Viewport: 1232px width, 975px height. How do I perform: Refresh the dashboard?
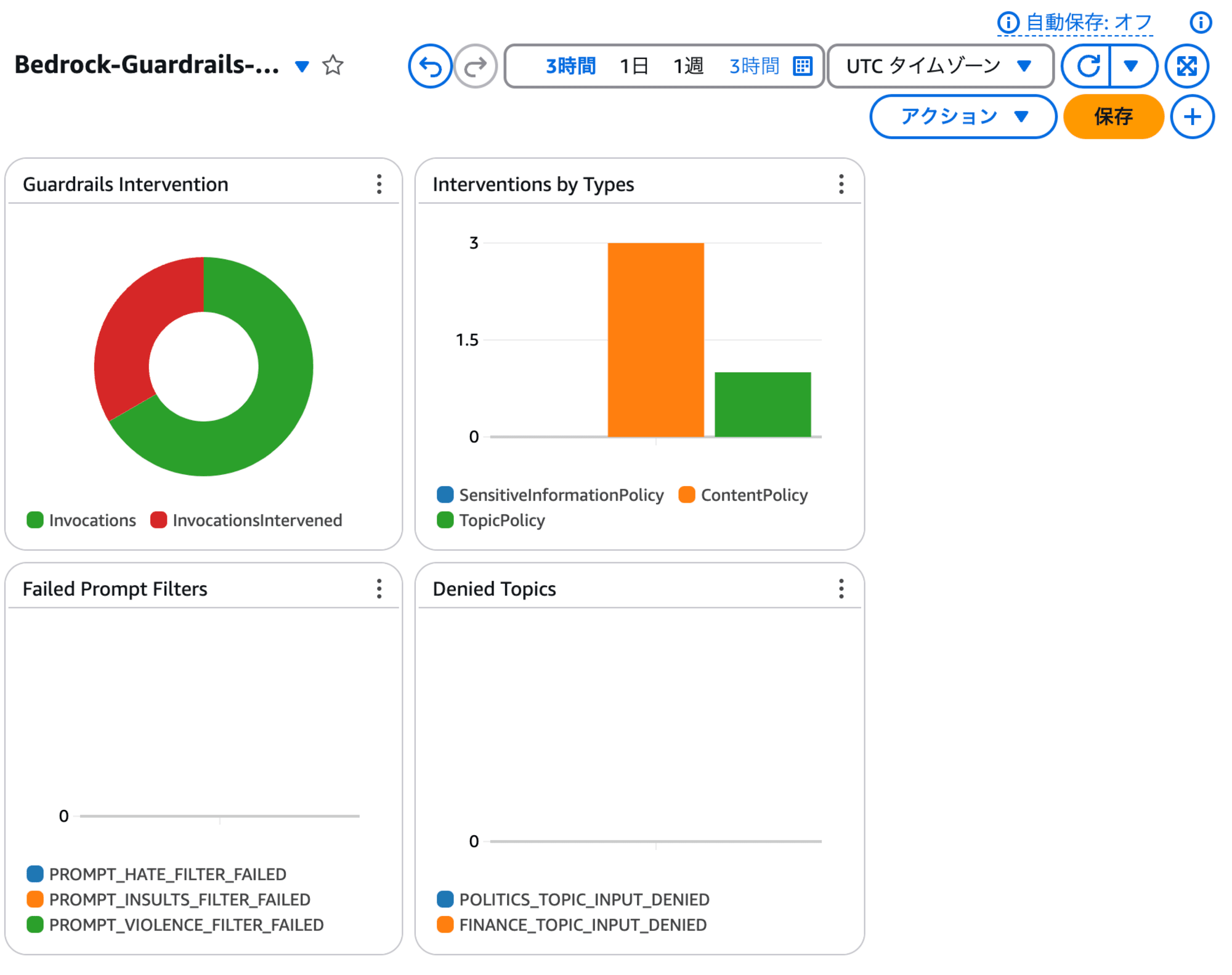[1087, 66]
